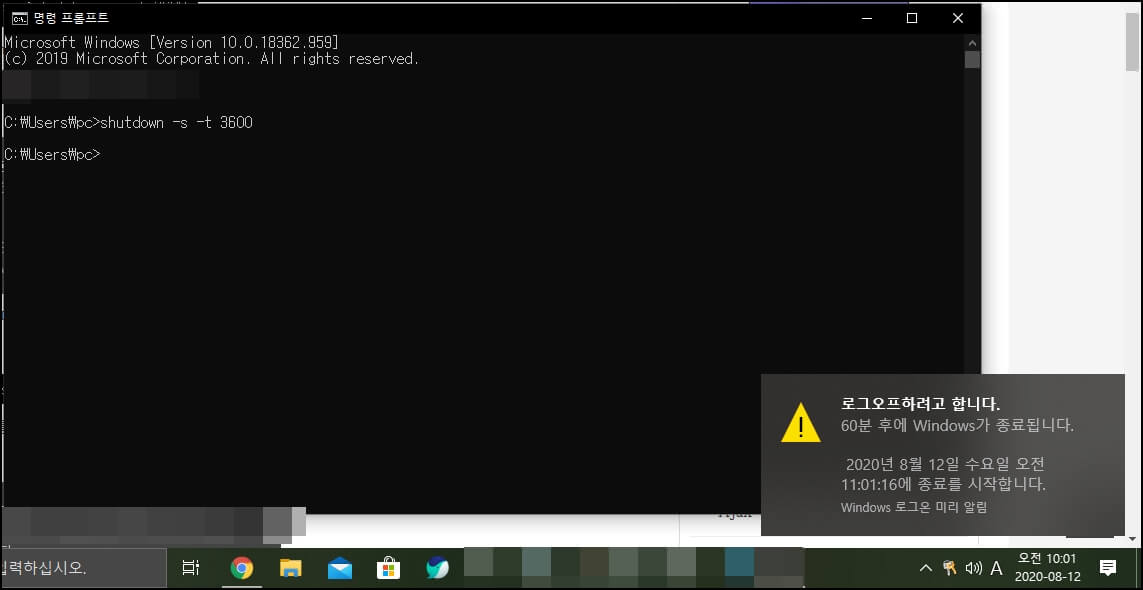Click the yellow warning icon in the notification
Screen dimensions: 1143x590
[x=800, y=422]
